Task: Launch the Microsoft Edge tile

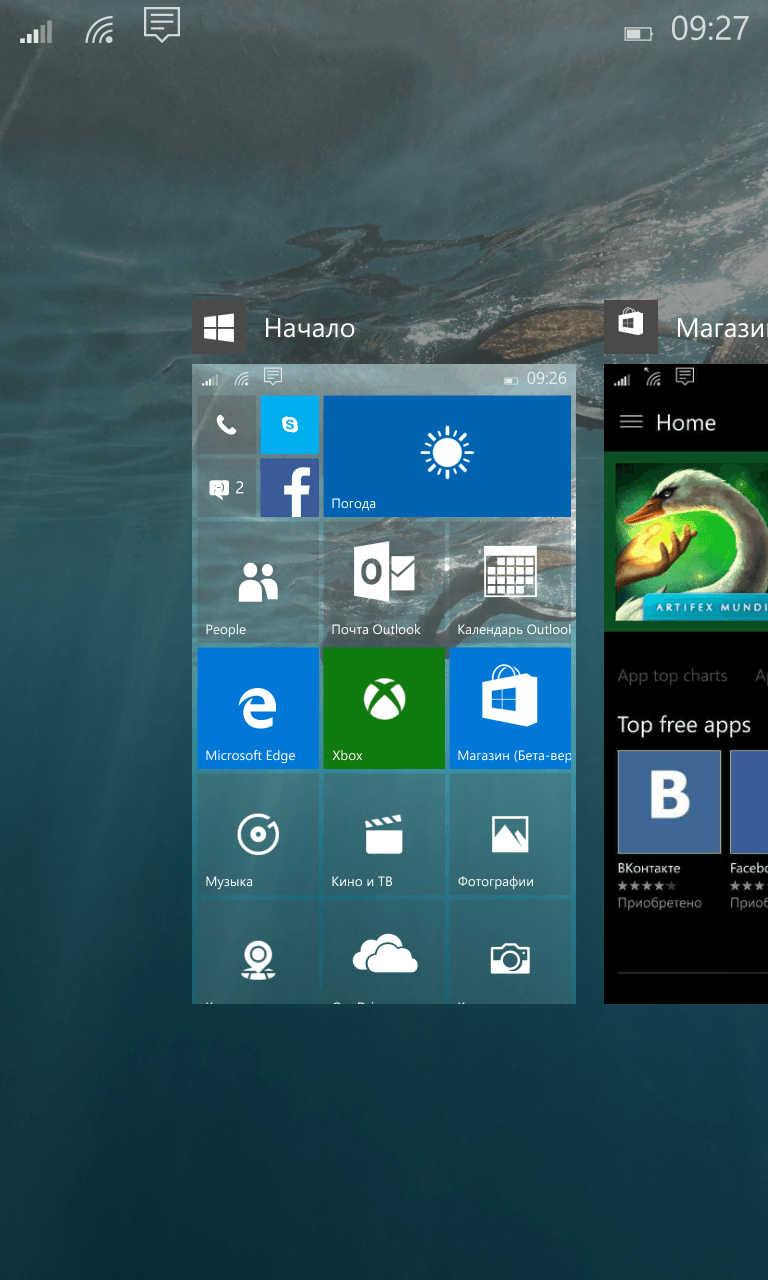Action: click(x=258, y=708)
